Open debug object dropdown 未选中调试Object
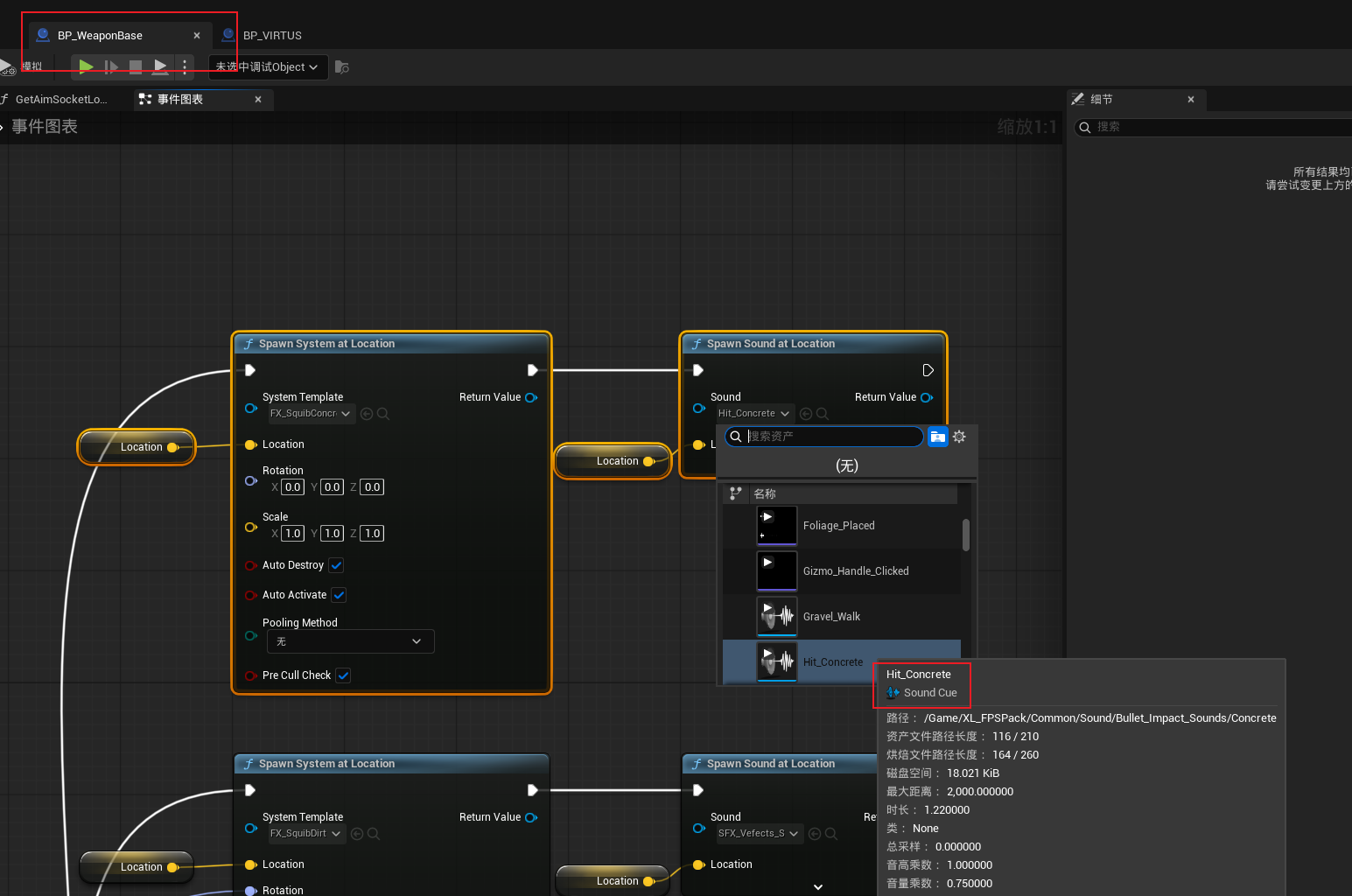Image resolution: width=1352 pixels, height=896 pixels. [x=268, y=67]
